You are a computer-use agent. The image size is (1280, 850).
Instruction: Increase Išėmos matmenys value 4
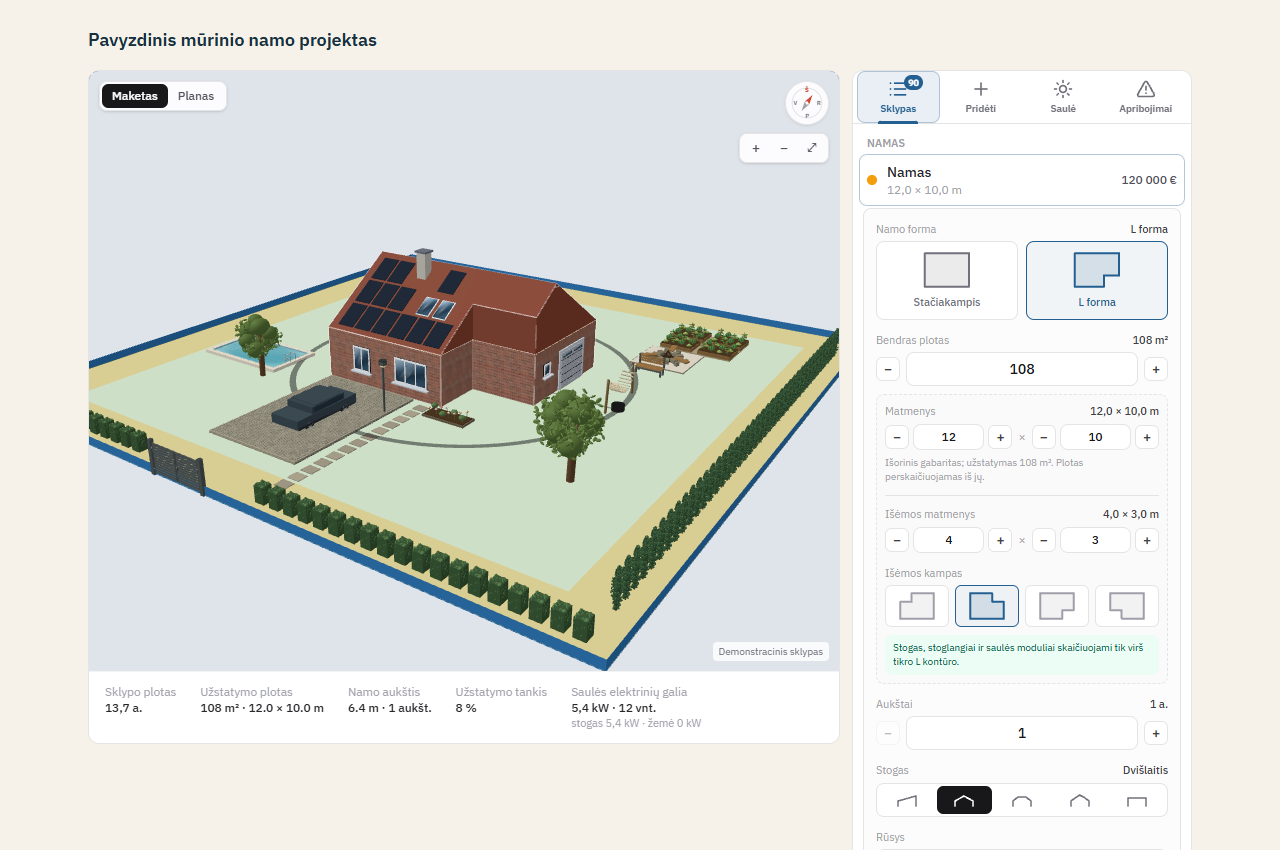click(x=1000, y=540)
